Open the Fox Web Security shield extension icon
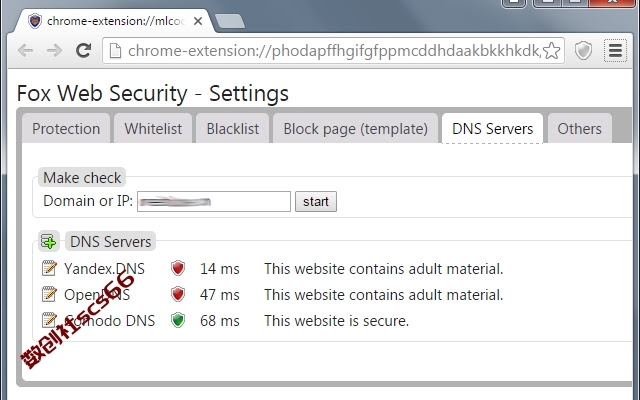Screen dimensions: 640x400 [x=583, y=51]
